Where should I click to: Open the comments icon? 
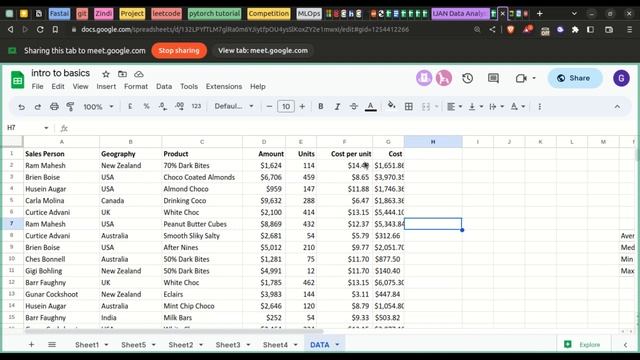(x=493, y=78)
